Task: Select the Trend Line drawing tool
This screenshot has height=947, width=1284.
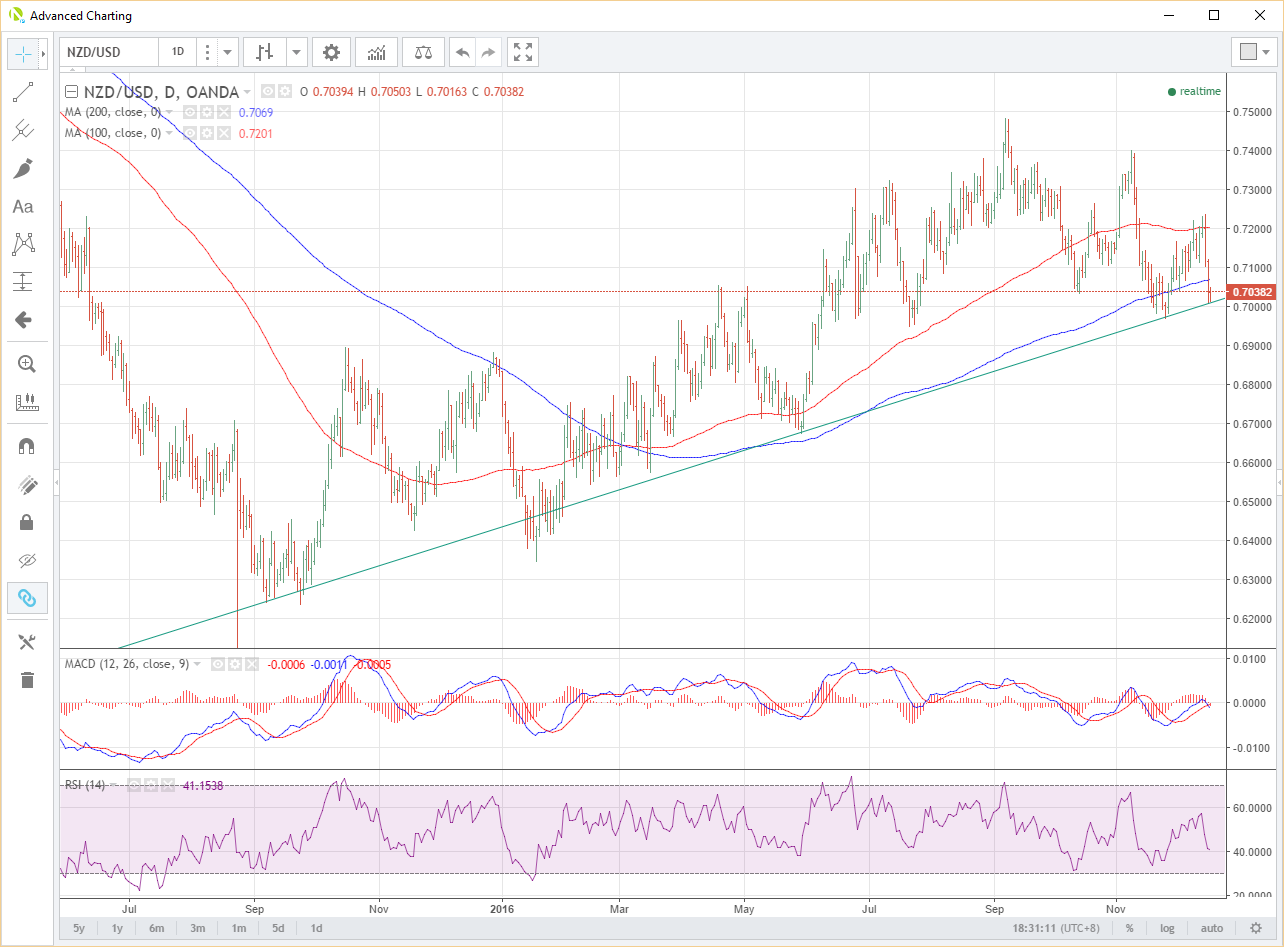Action: coord(23,93)
